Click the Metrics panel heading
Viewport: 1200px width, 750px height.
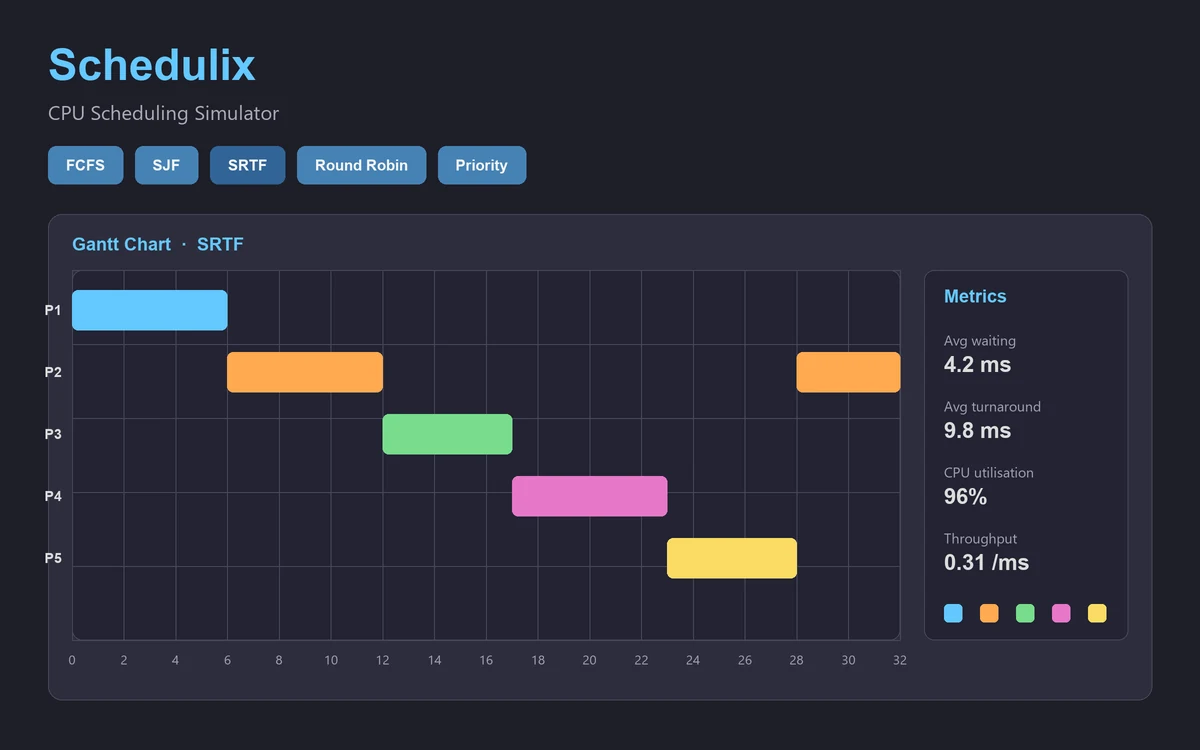[x=975, y=296]
